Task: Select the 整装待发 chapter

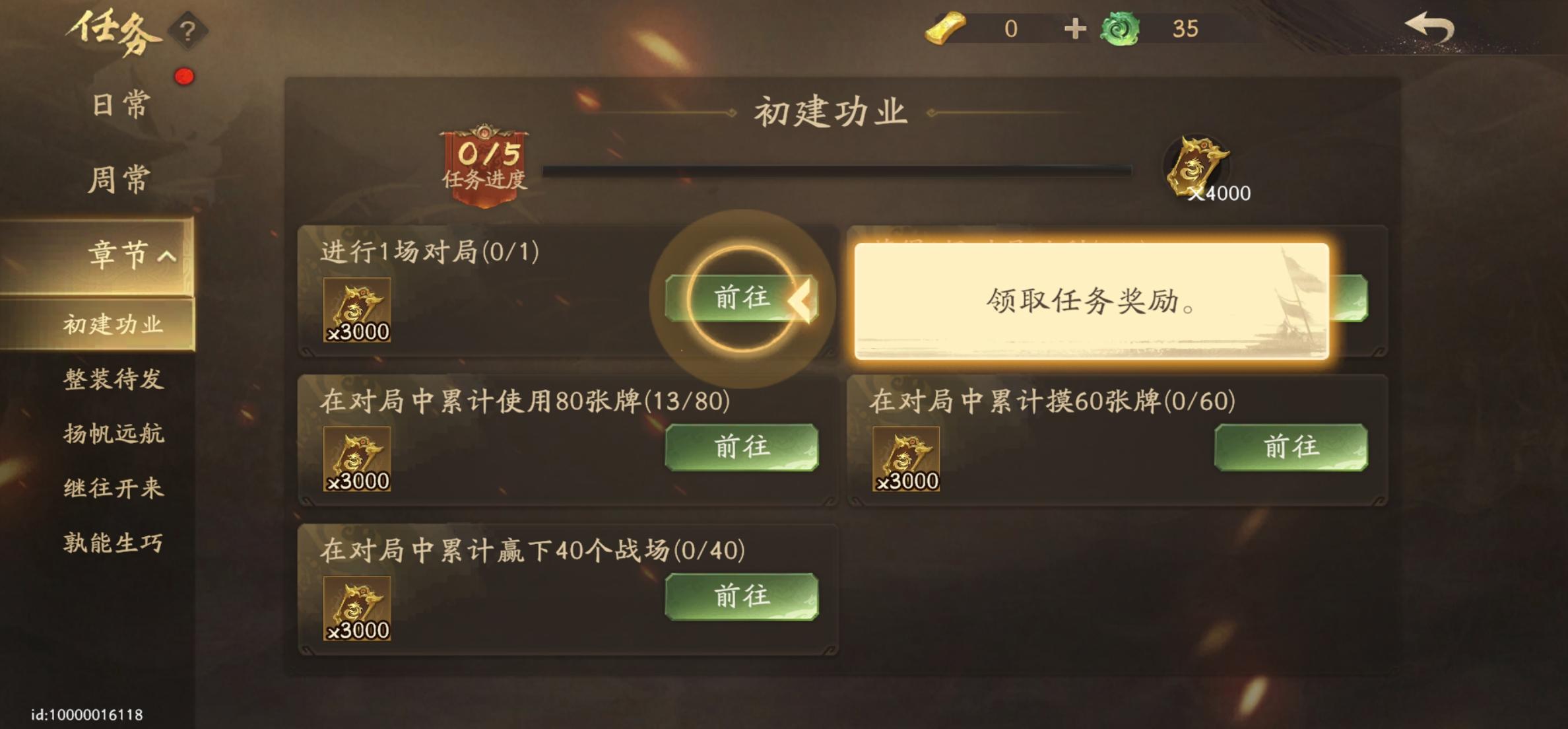Action: (x=114, y=379)
